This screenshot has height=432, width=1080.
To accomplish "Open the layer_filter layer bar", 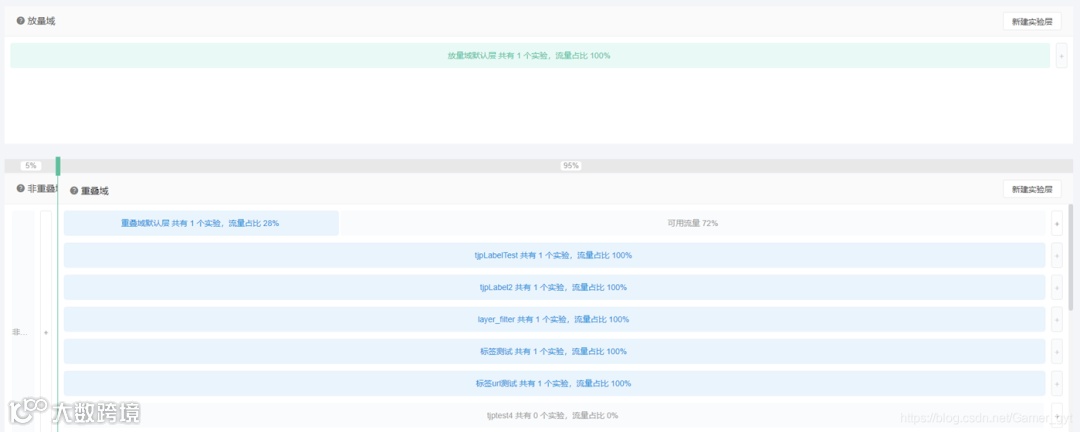I will 554,319.
